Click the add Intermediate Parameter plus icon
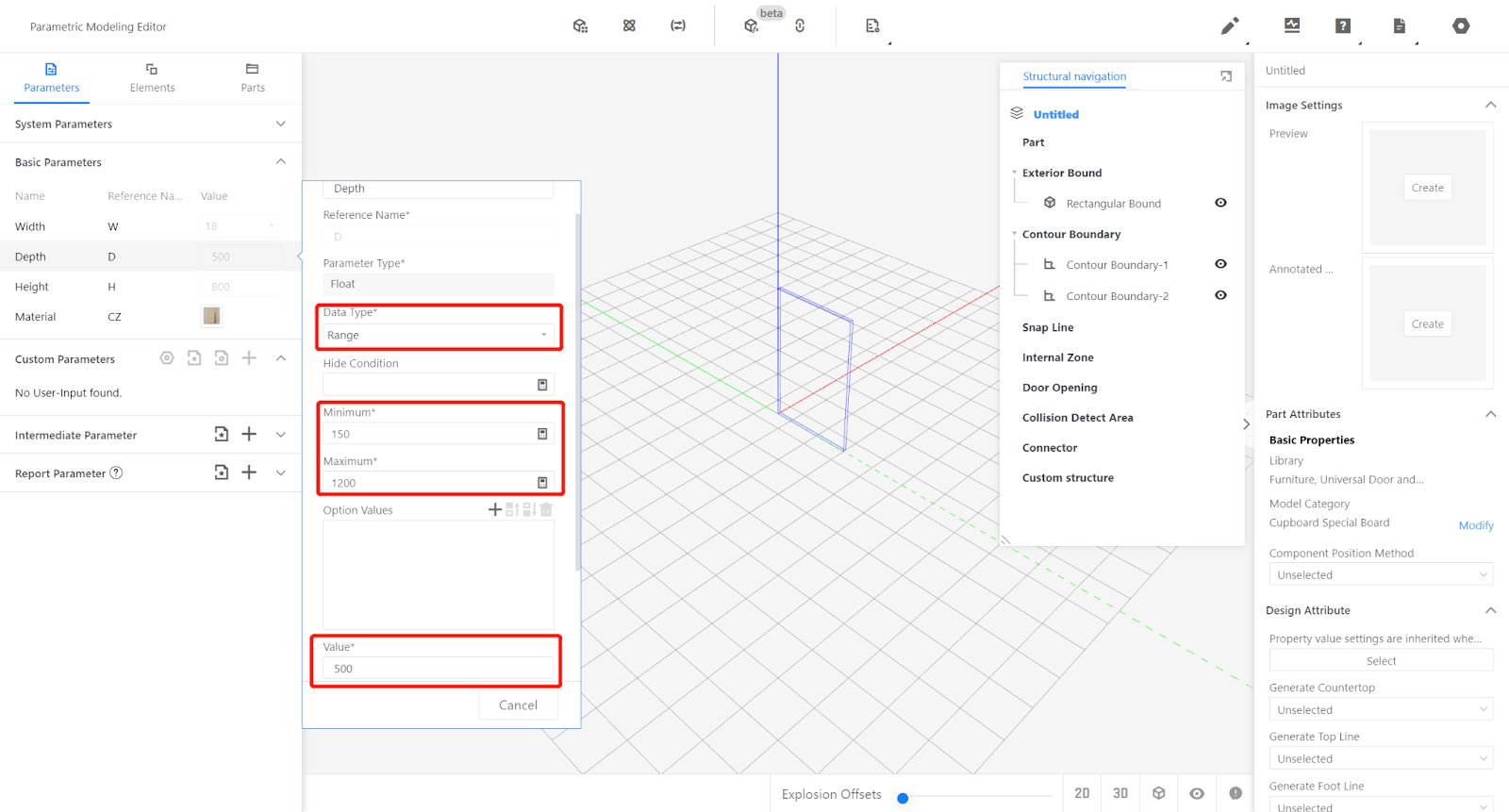 [x=249, y=434]
